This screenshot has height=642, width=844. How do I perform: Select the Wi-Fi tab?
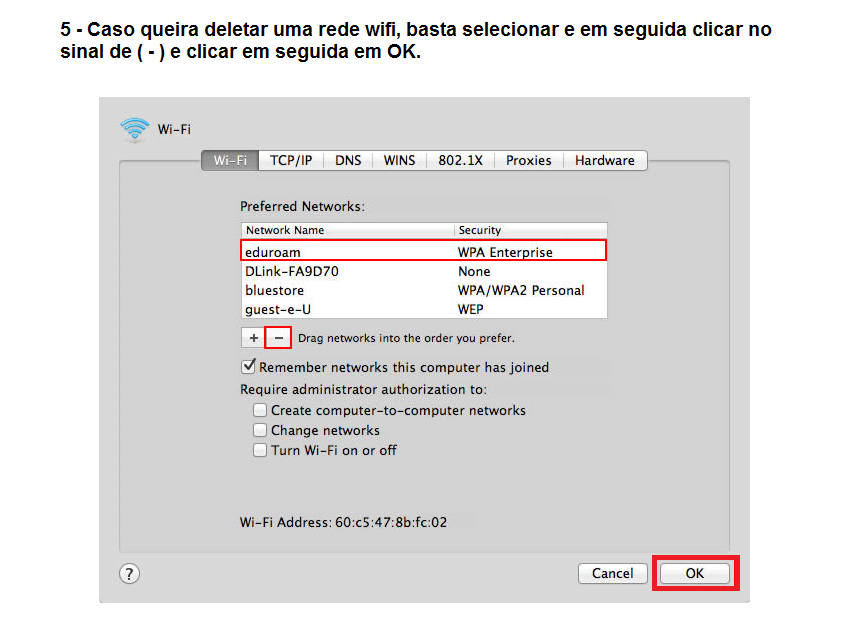point(231,160)
